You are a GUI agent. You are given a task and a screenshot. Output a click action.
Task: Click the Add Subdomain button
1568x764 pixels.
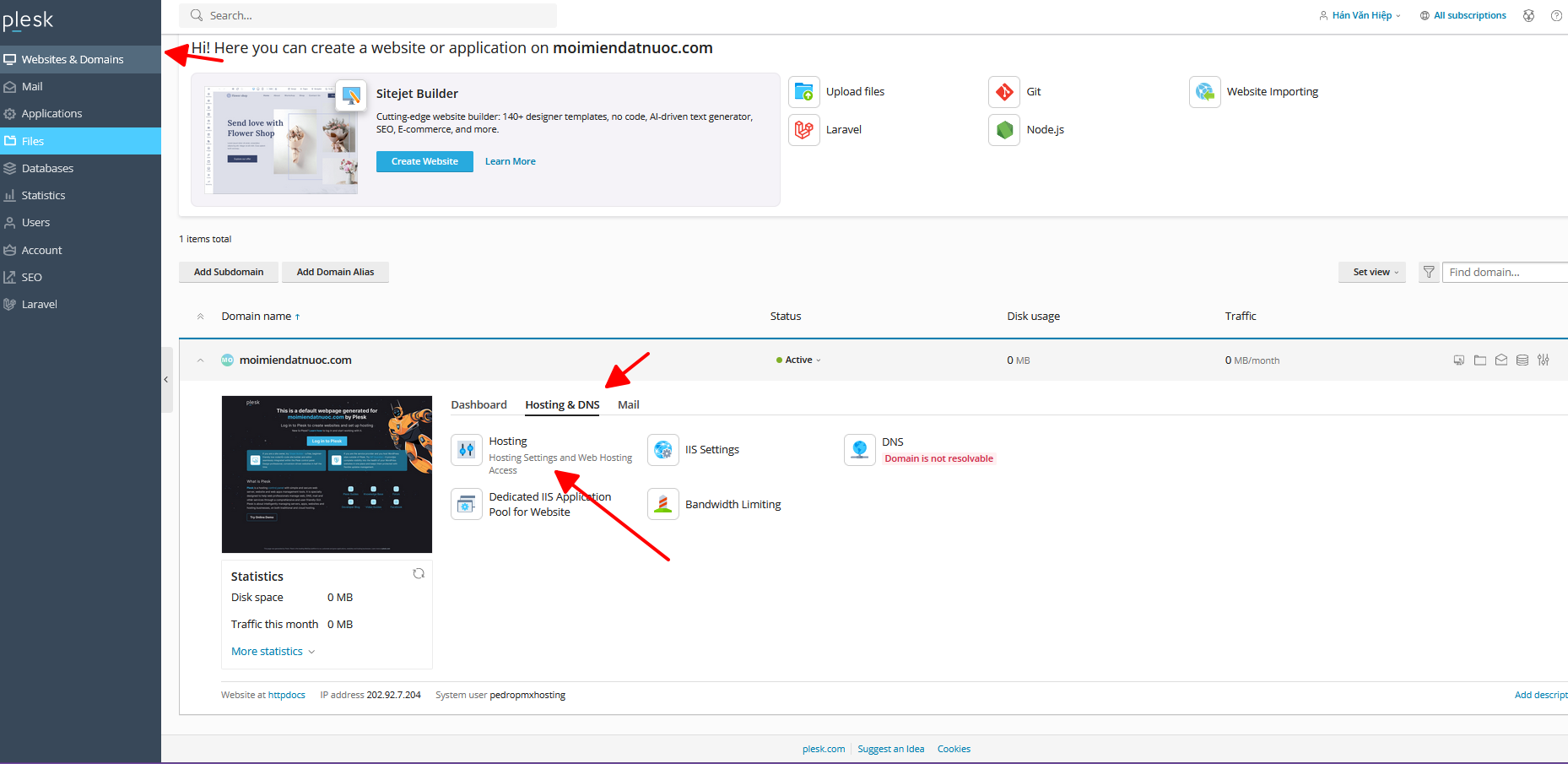pos(229,272)
